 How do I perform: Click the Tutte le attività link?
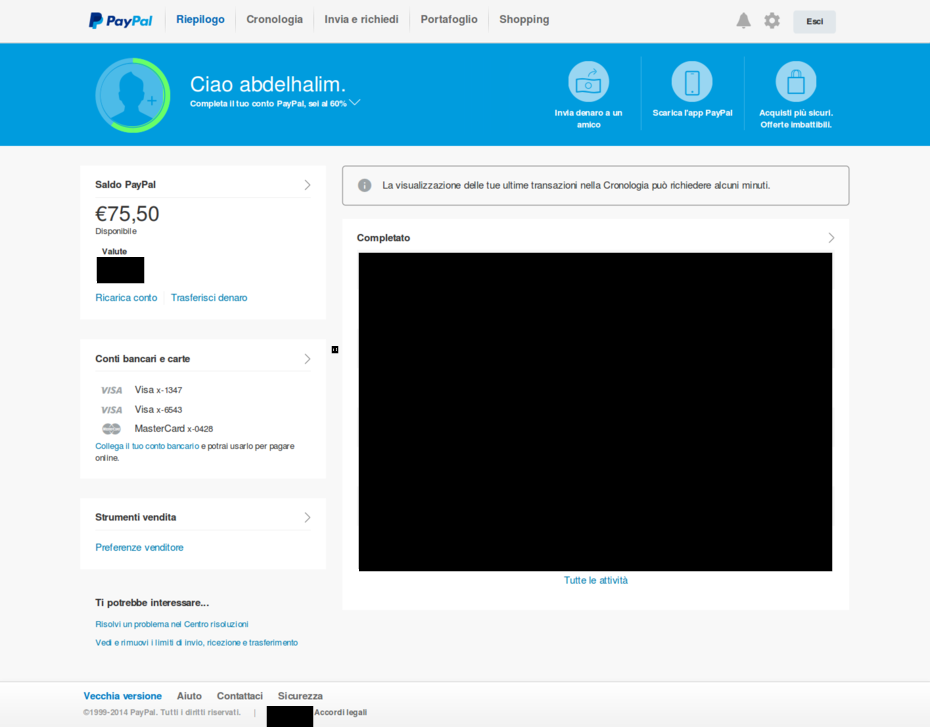[x=595, y=581]
